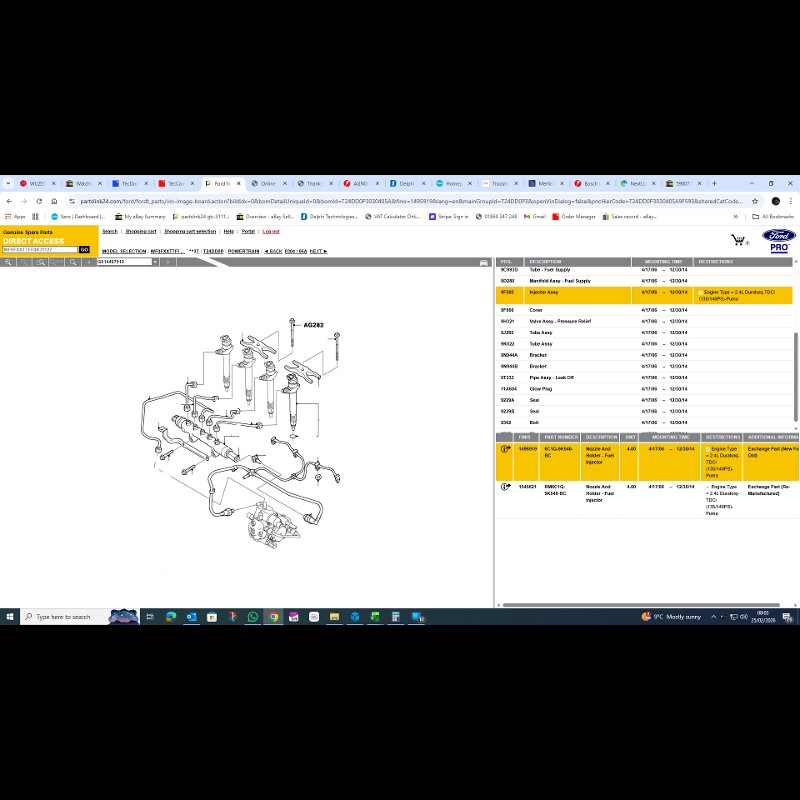This screenshot has height=800, width=800.
Task: Add part 8C1Q-9K546-BC using its row icon
Action: tap(505, 449)
